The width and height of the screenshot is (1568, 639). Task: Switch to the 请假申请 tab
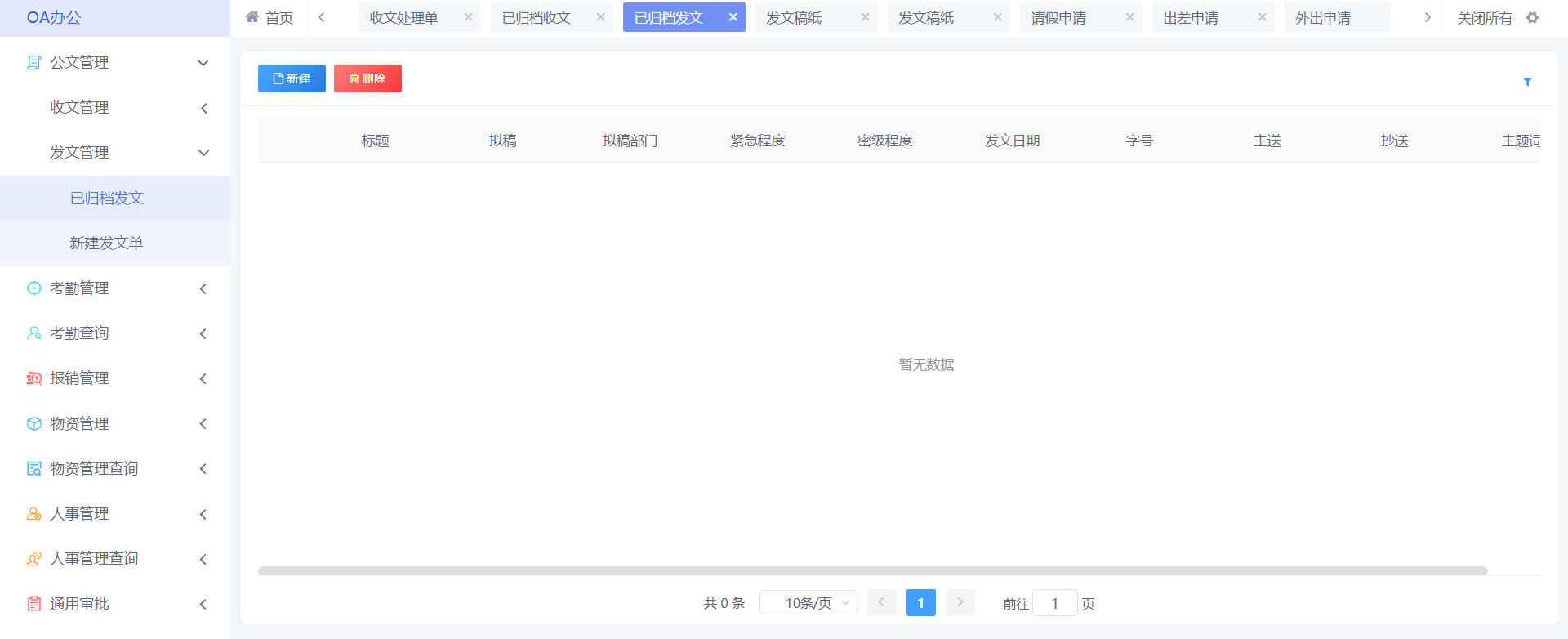[1058, 18]
